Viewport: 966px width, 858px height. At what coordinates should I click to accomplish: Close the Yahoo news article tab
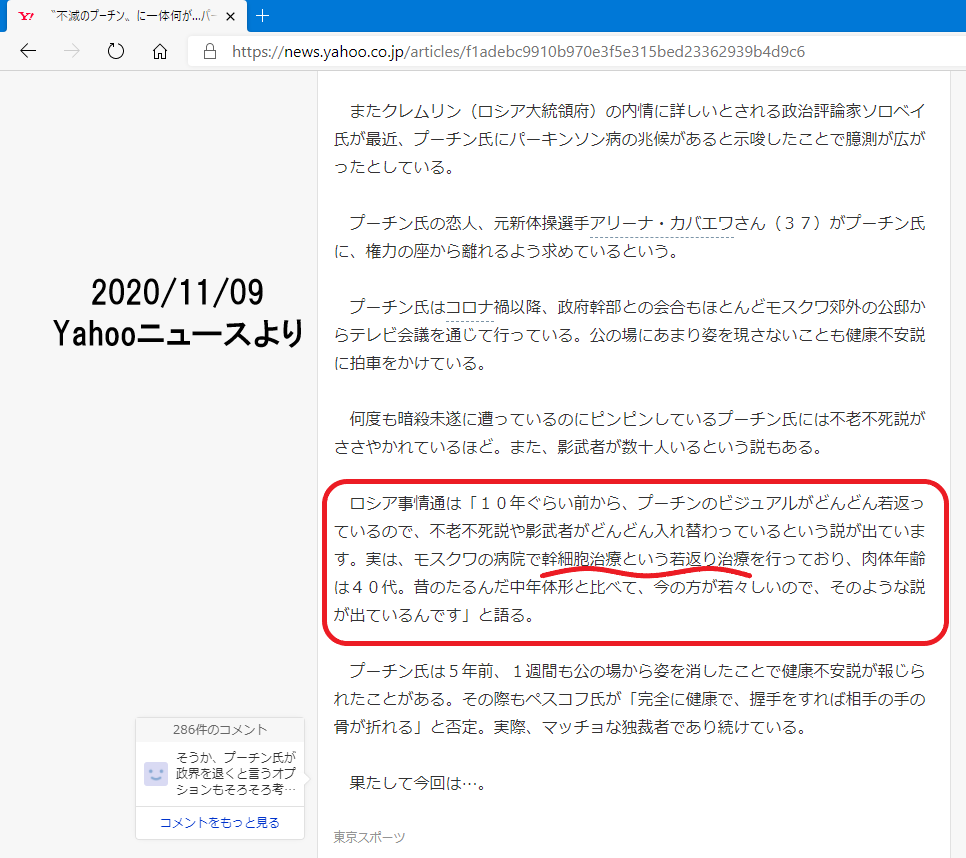click(231, 17)
